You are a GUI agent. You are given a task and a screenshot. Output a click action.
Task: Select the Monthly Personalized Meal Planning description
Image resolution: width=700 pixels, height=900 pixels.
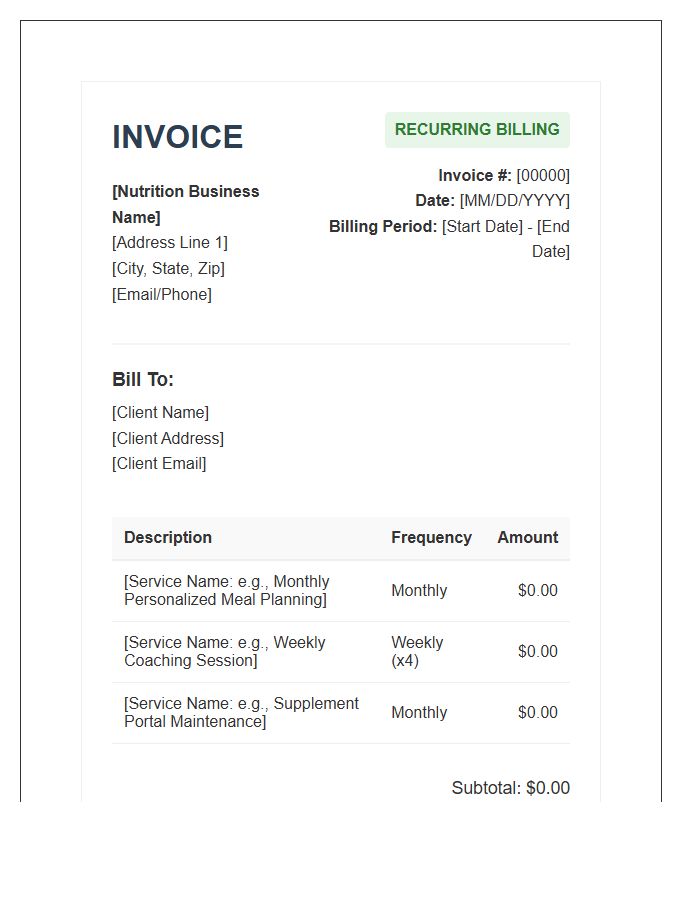pos(227,590)
